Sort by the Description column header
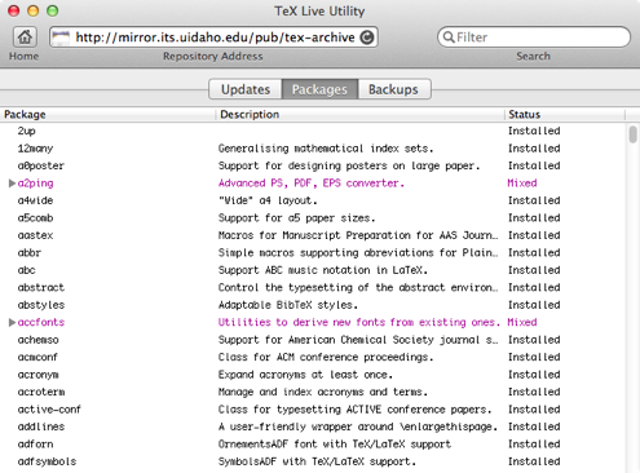The height and width of the screenshot is (473, 640). coord(360,114)
